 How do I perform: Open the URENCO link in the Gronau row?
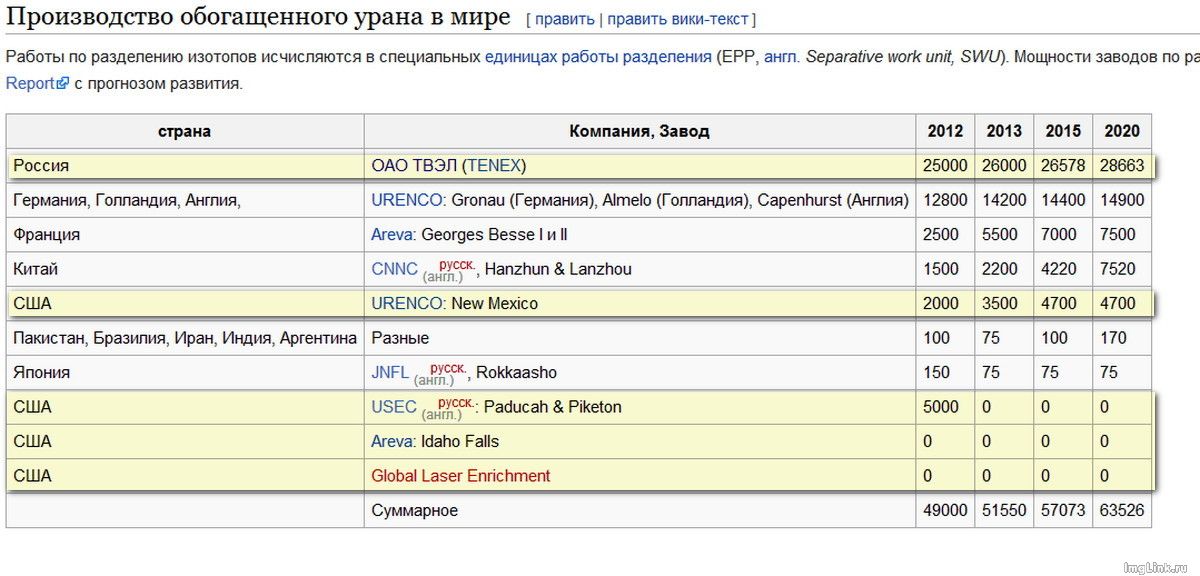tap(406, 200)
